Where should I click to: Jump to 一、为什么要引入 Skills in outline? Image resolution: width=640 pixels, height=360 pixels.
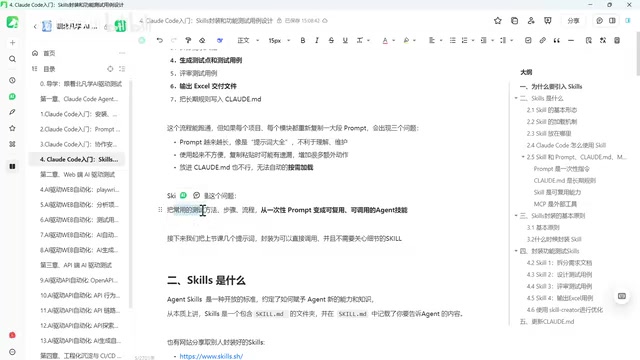[x=551, y=87]
